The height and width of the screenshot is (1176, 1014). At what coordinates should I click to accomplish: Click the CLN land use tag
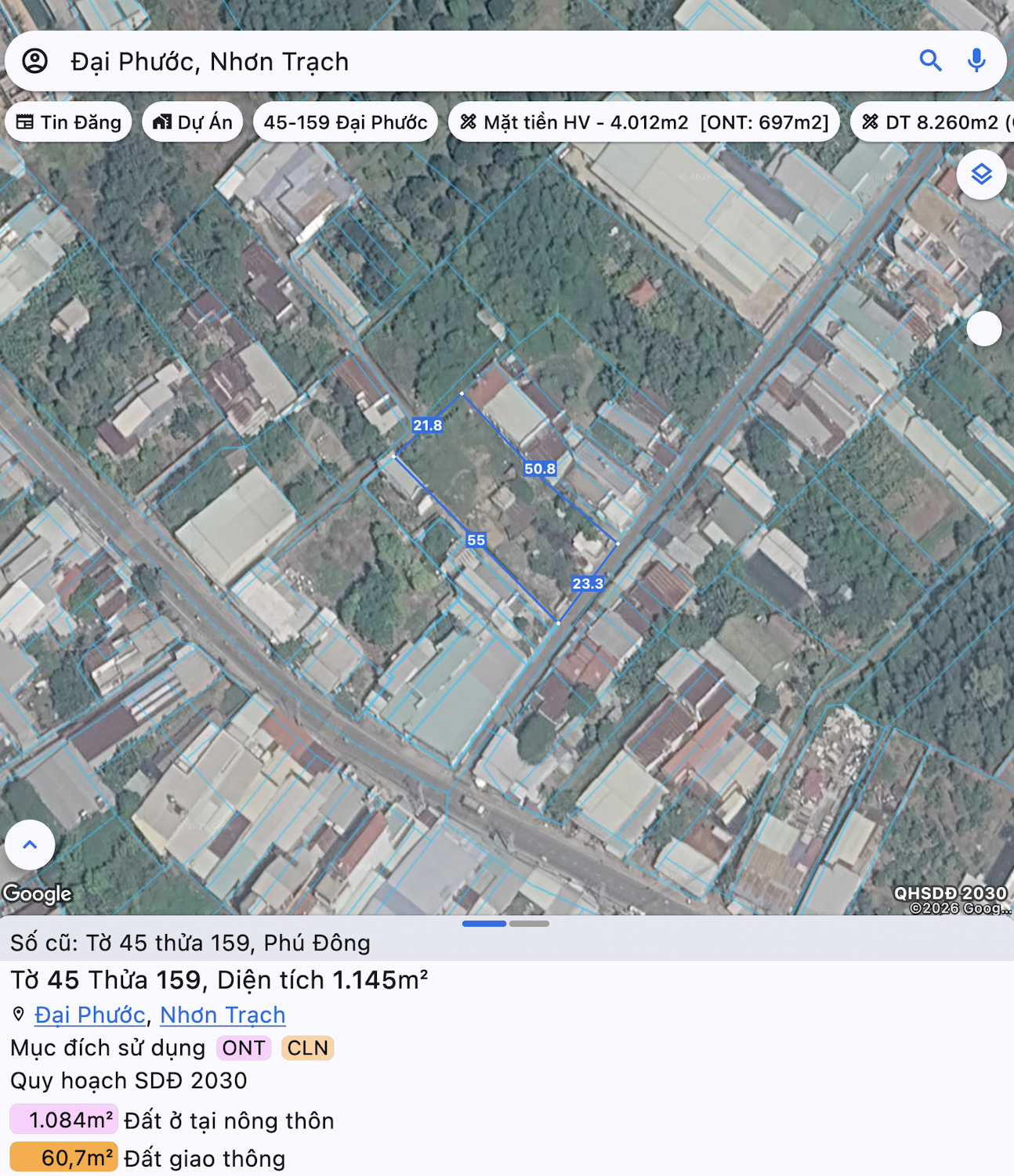click(308, 1048)
